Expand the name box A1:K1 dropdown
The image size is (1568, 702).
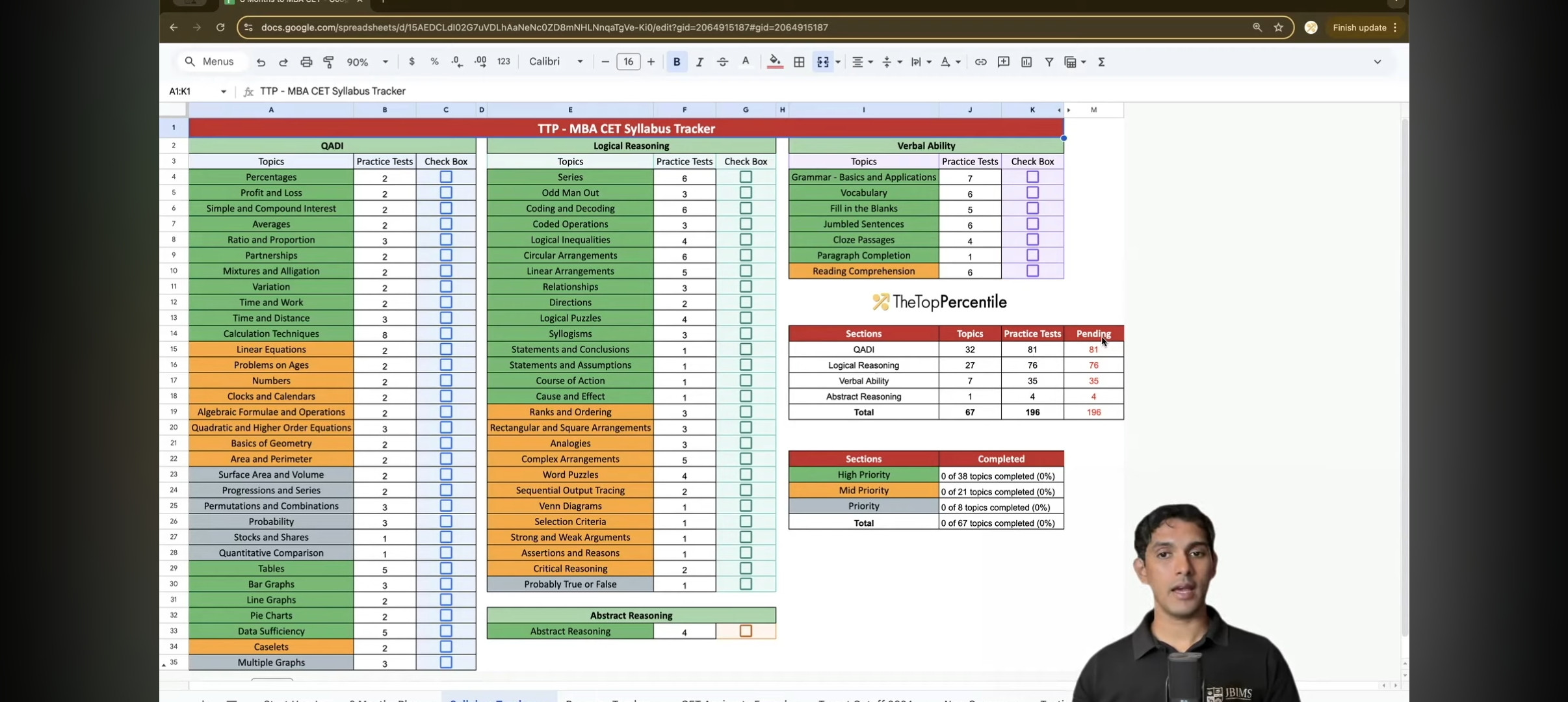[x=223, y=91]
